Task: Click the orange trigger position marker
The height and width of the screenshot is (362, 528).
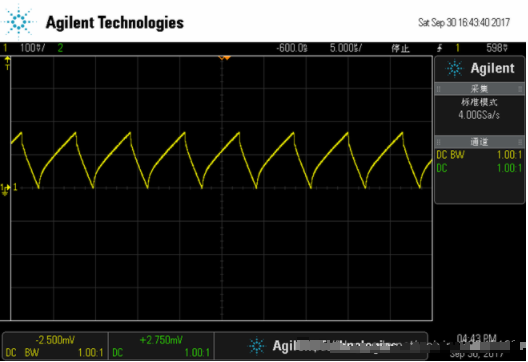Action: click(x=224, y=58)
